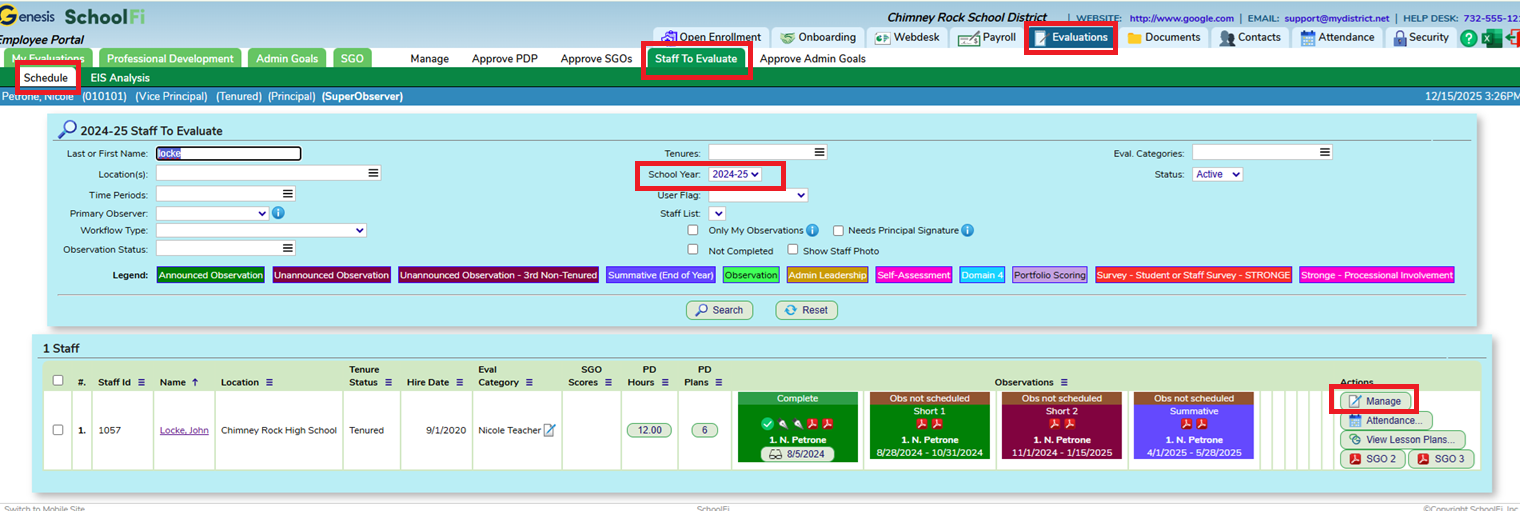
Task: Open PD Hours column menu icon
Action: tap(666, 382)
